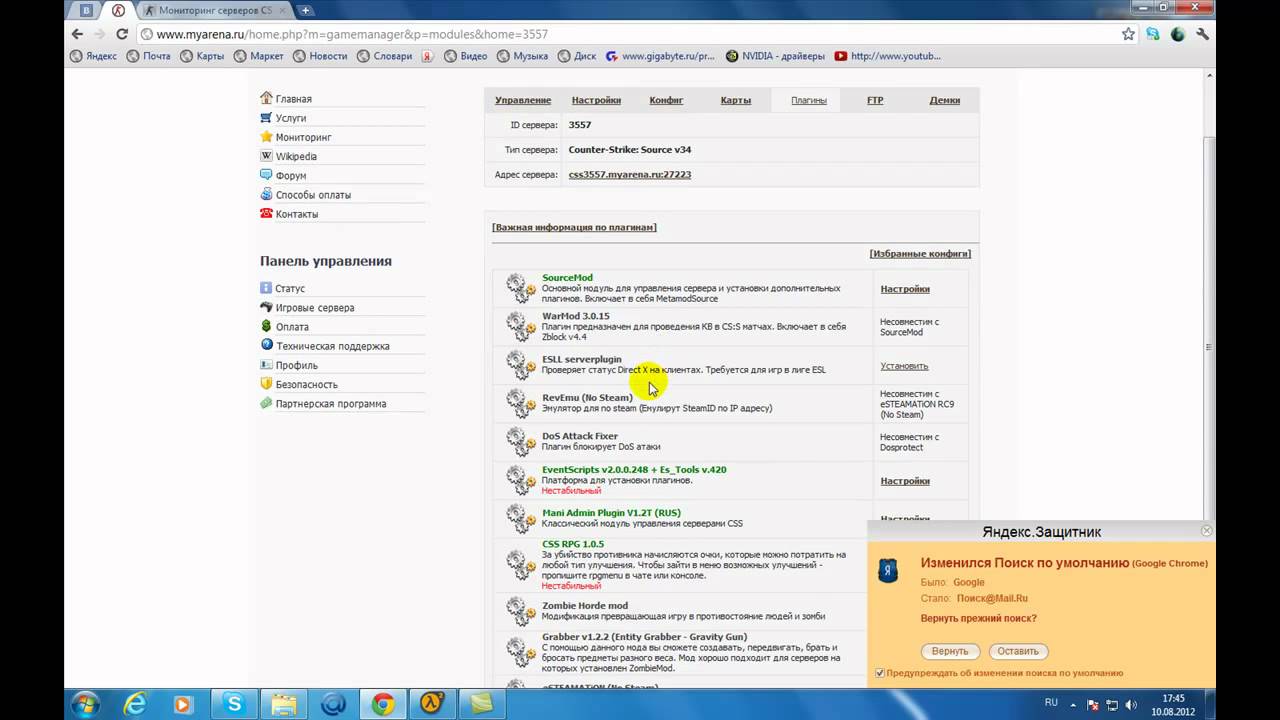This screenshot has width=1280, height=720.
Task: Reload the page with refresh icon
Action: click(x=122, y=34)
